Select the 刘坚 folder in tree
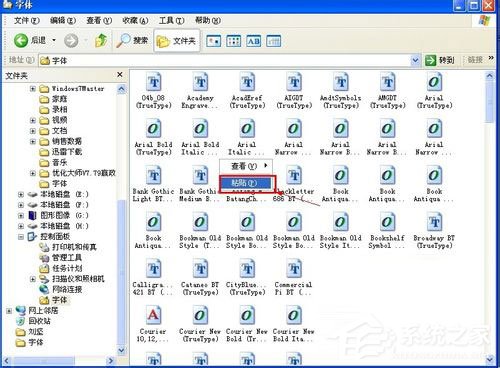Screen dimensions: 500x368 click(x=30, y=332)
